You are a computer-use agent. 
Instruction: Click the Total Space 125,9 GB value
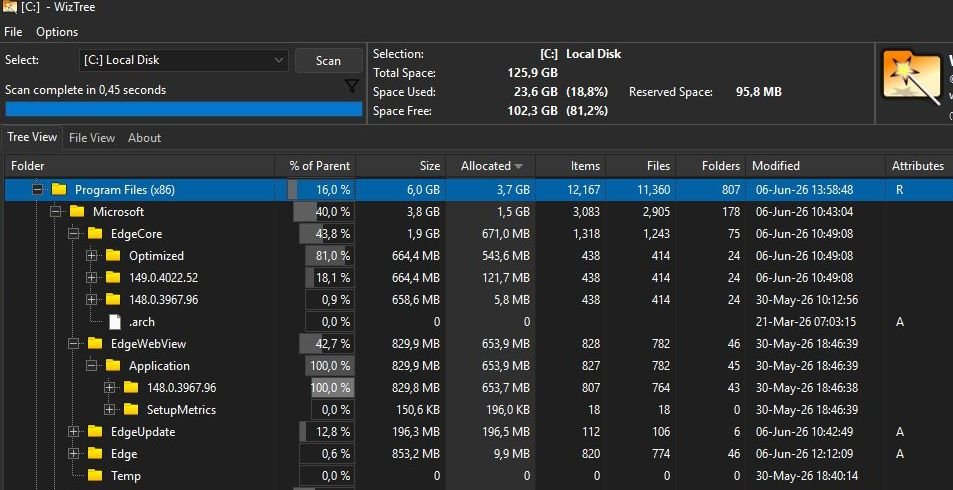click(x=532, y=73)
